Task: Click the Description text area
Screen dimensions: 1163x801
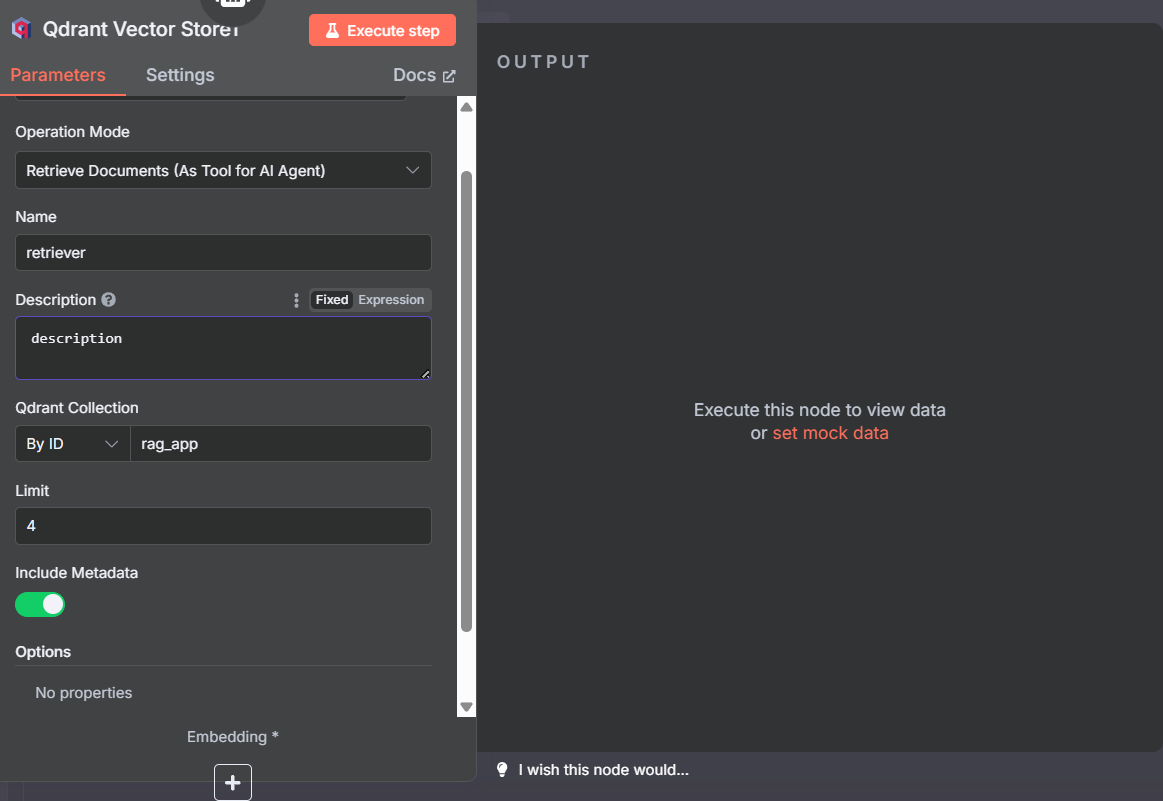Action: (223, 348)
